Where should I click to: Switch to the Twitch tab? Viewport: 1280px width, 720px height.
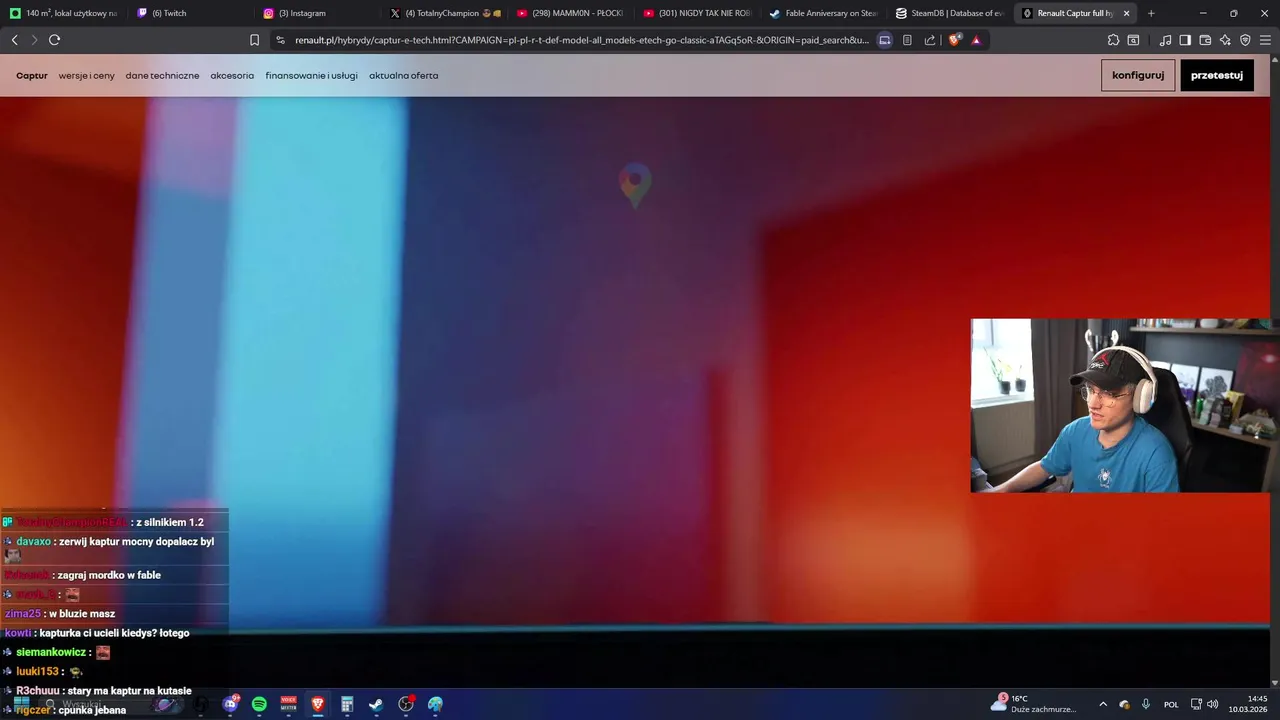[x=191, y=13]
